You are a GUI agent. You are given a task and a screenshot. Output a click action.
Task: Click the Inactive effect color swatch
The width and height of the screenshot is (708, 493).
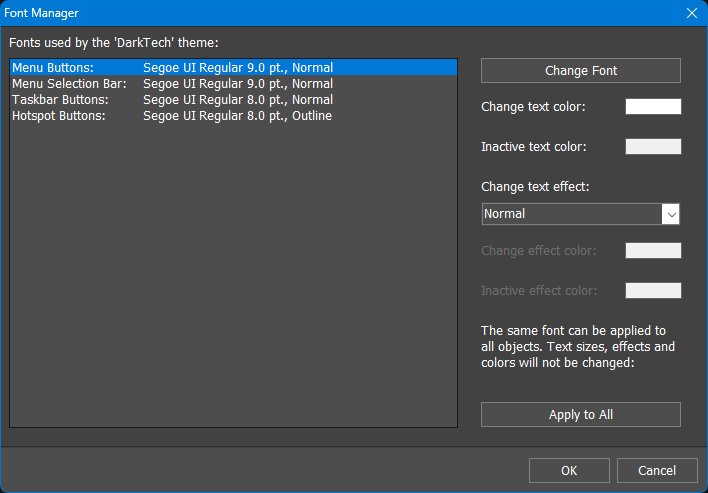click(x=653, y=290)
